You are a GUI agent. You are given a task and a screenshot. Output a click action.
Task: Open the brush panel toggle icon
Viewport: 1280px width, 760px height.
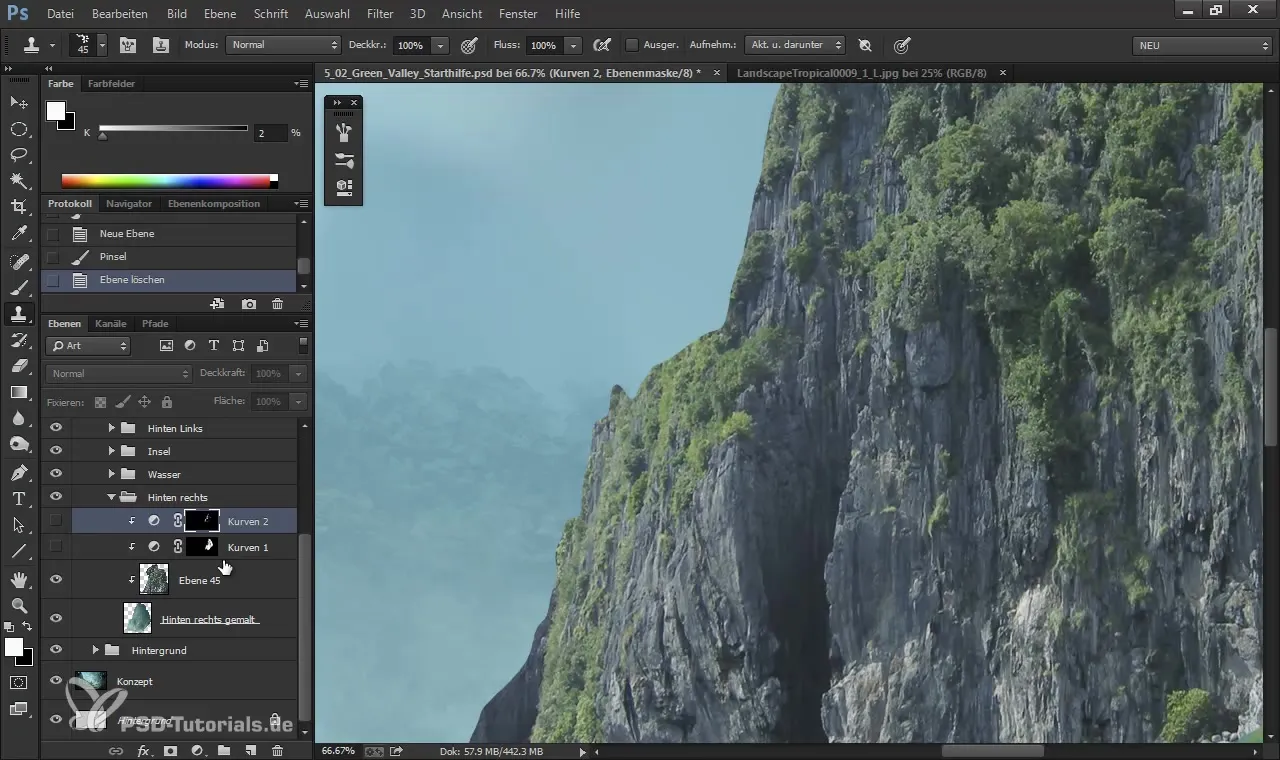click(130, 45)
